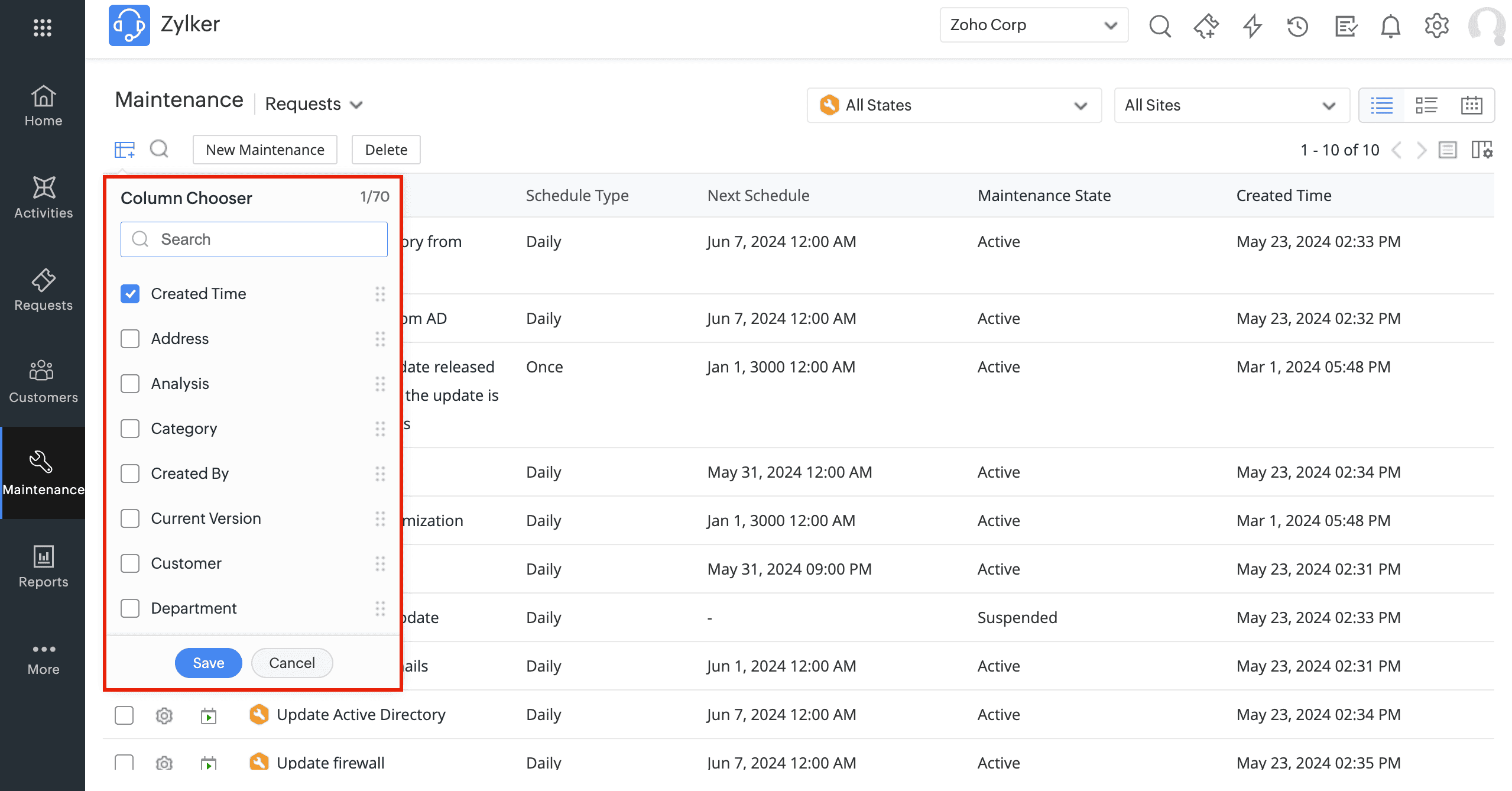Image resolution: width=1512 pixels, height=791 pixels.
Task: Open the Reports module in sidebar
Action: click(43, 566)
